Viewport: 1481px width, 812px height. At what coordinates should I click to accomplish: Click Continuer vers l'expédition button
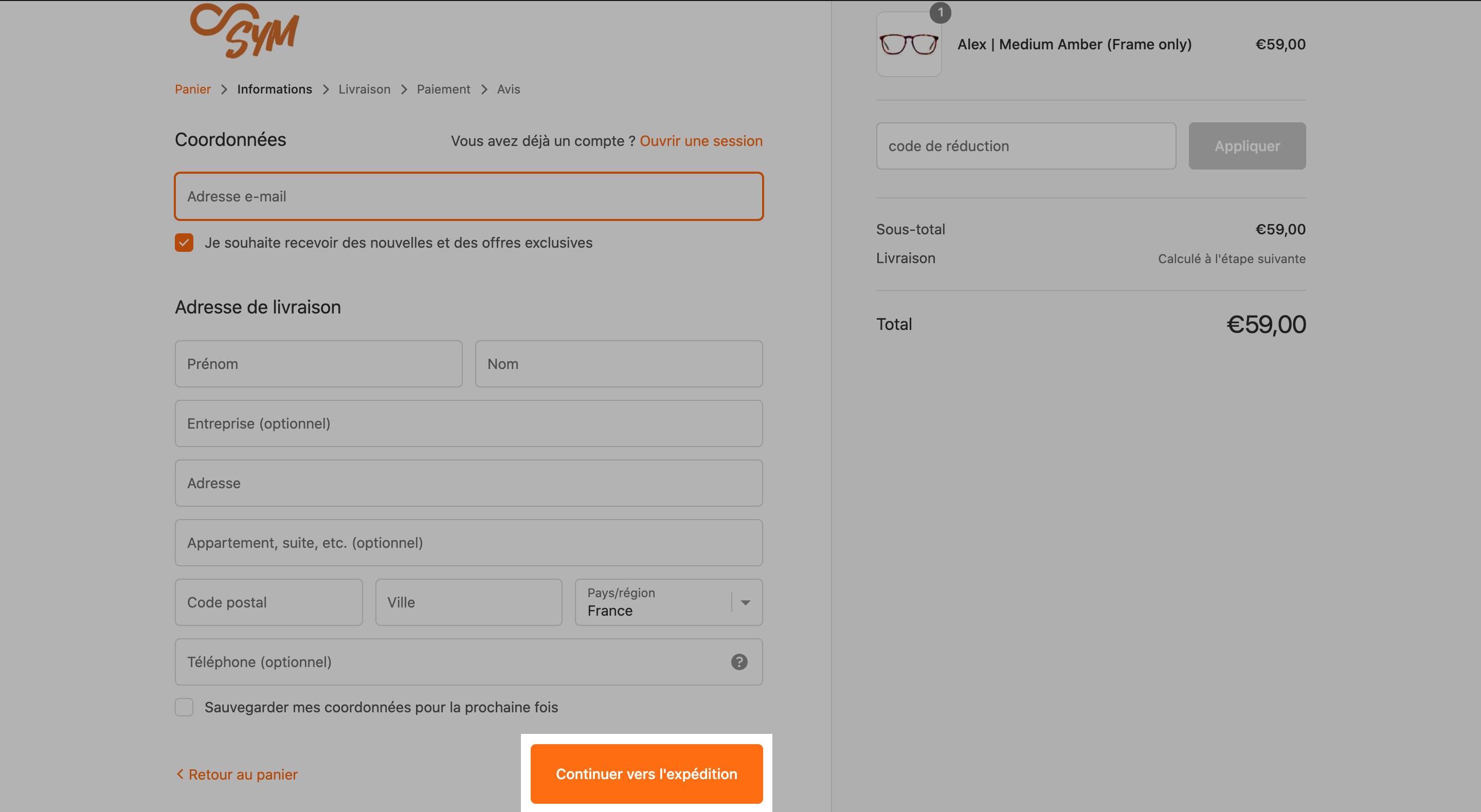click(x=646, y=773)
